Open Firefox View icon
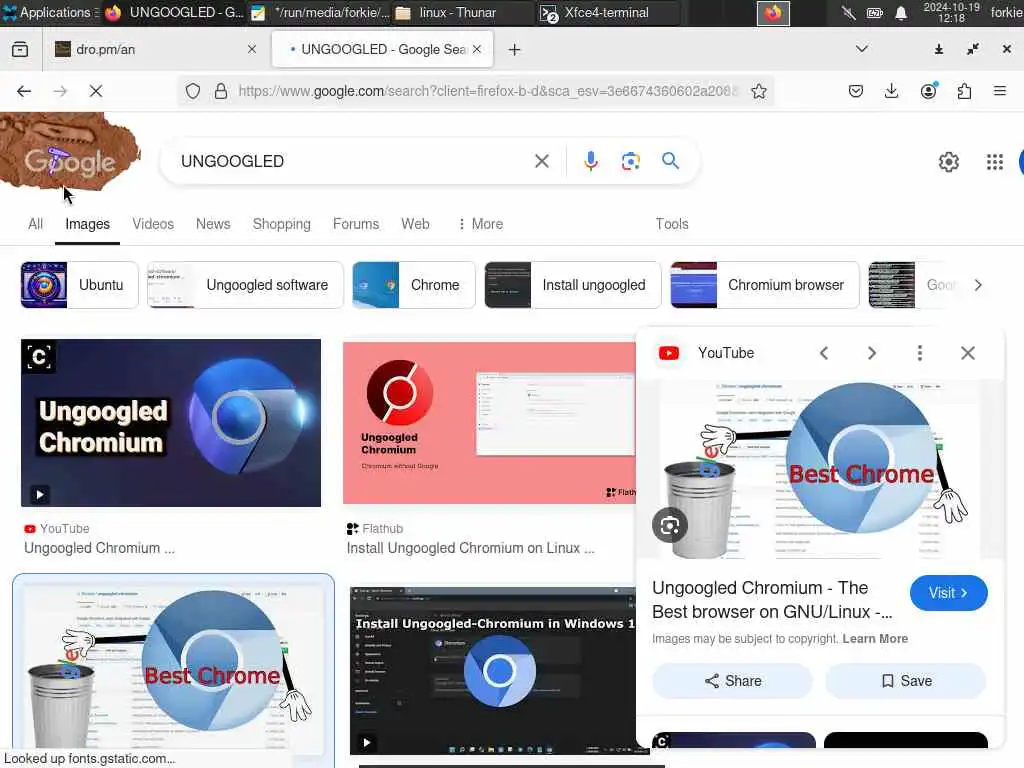The image size is (1024, 768). [20, 49]
